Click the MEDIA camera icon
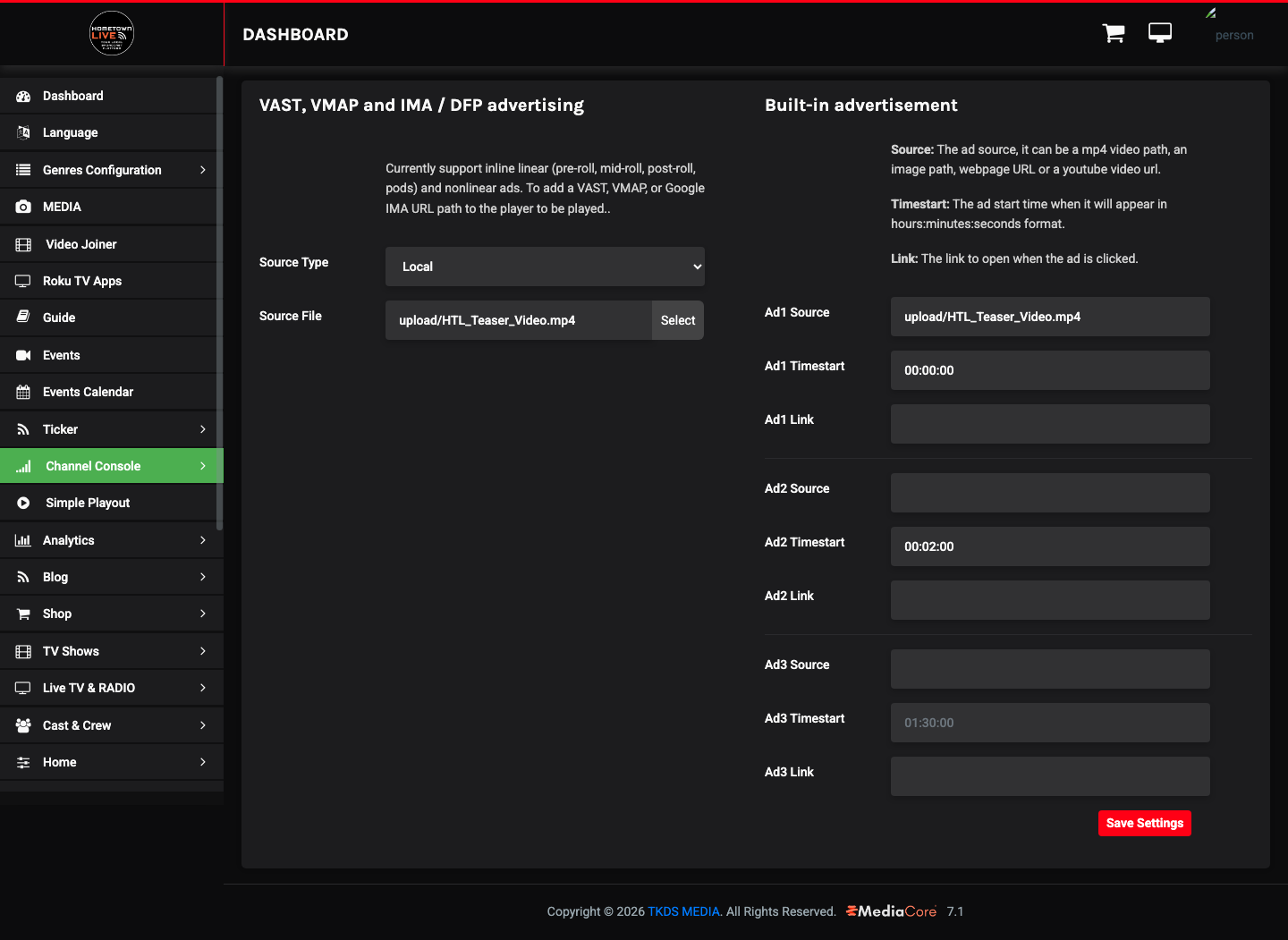Image resolution: width=1288 pixels, height=940 pixels. [23, 207]
